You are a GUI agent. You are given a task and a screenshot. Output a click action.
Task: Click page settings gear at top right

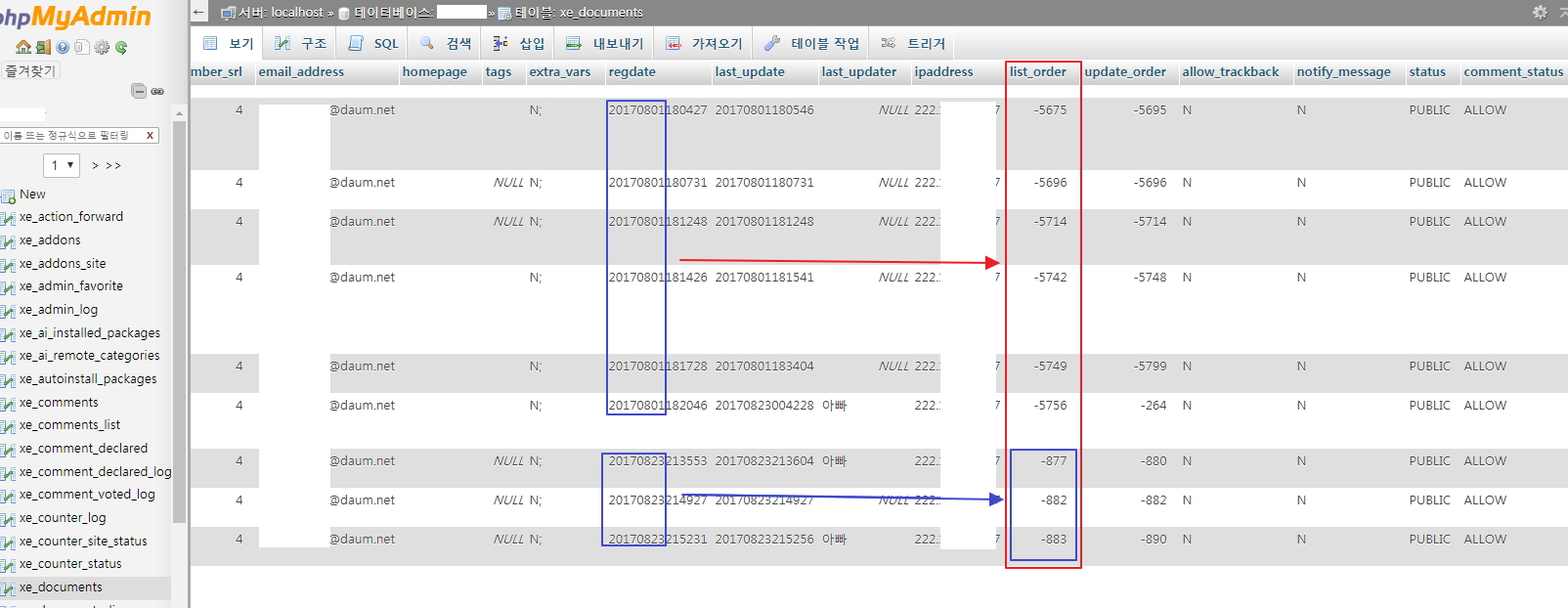[x=1540, y=12]
